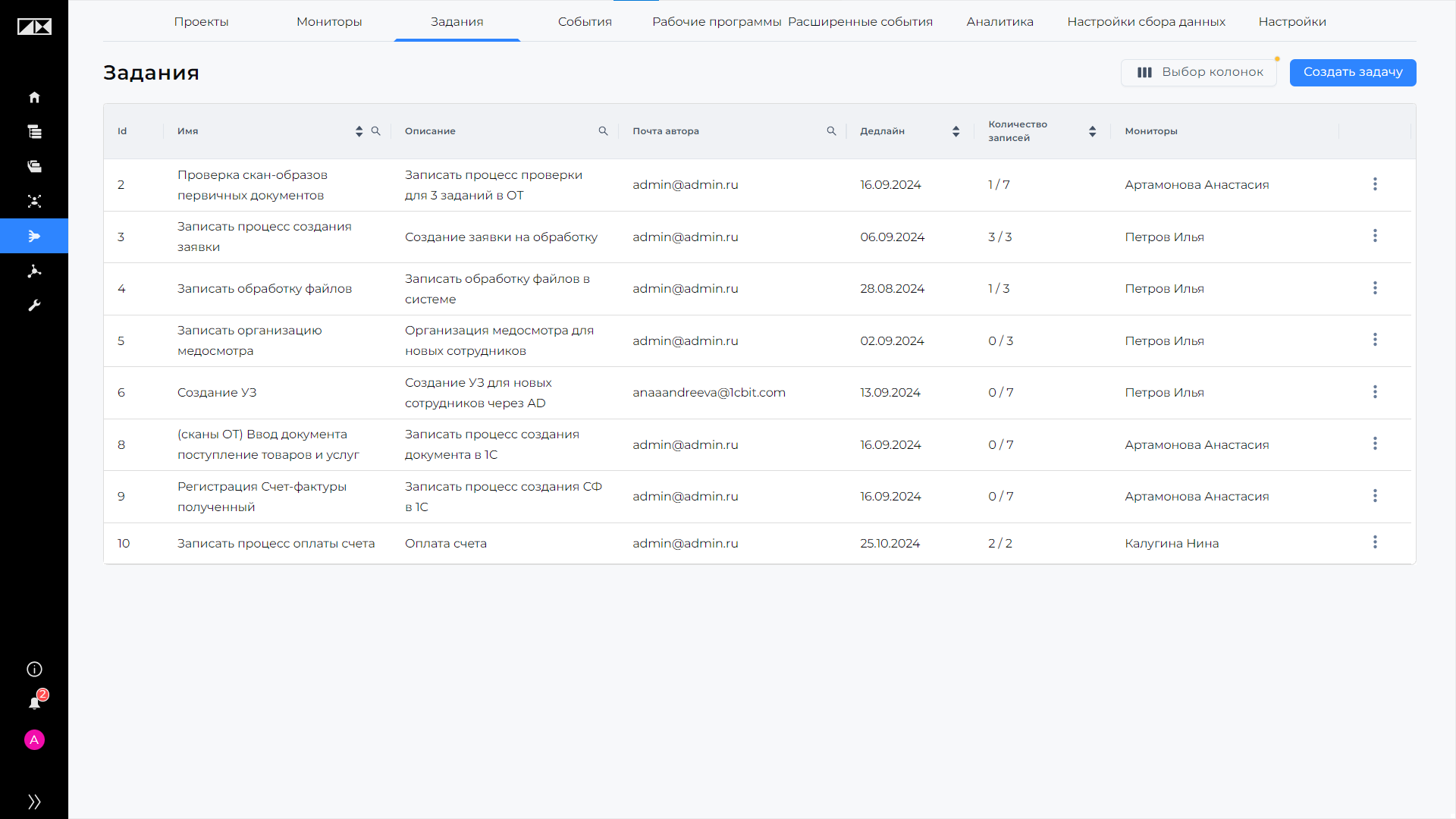Open actions menu for Создание УЗ row
The height and width of the screenshot is (819, 1456).
click(x=1375, y=392)
